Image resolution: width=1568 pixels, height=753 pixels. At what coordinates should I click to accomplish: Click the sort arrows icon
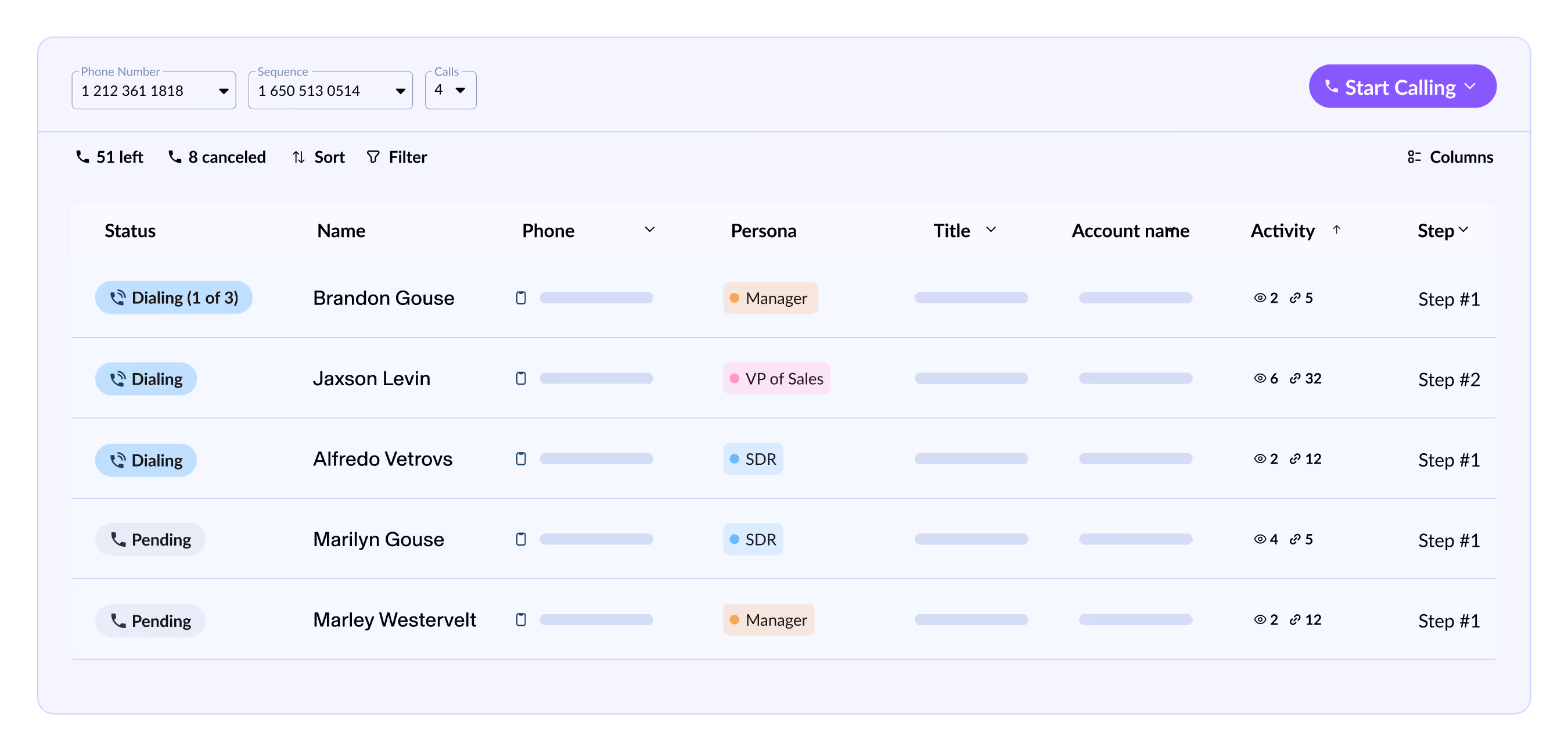coord(299,157)
